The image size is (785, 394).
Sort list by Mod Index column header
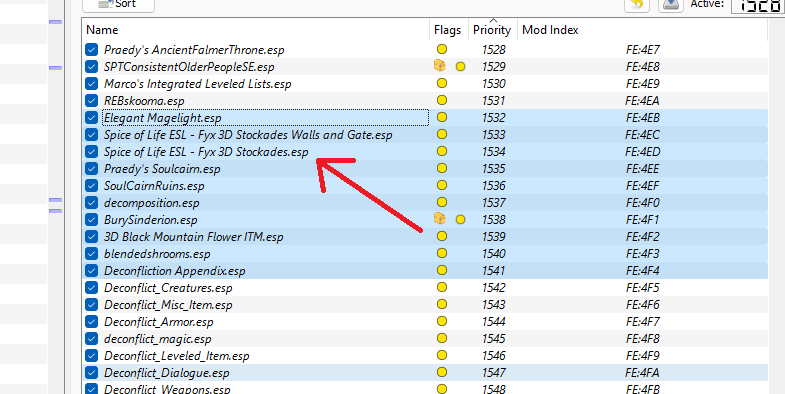click(x=550, y=30)
